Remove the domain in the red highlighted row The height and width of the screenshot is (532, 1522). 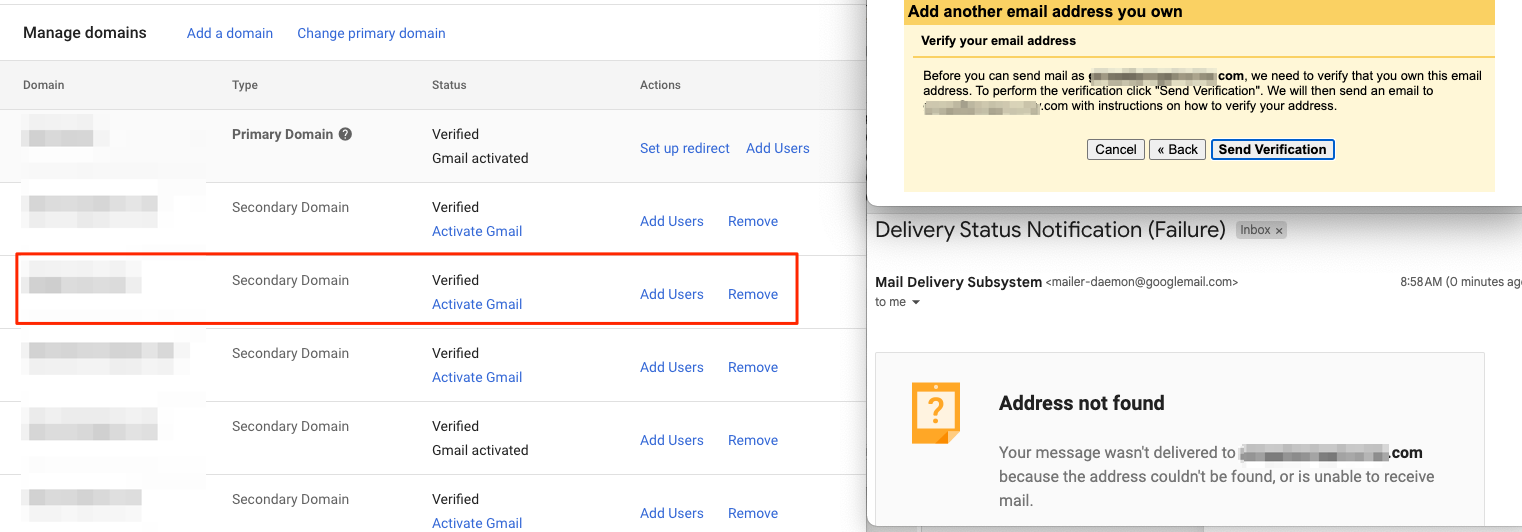coord(753,294)
